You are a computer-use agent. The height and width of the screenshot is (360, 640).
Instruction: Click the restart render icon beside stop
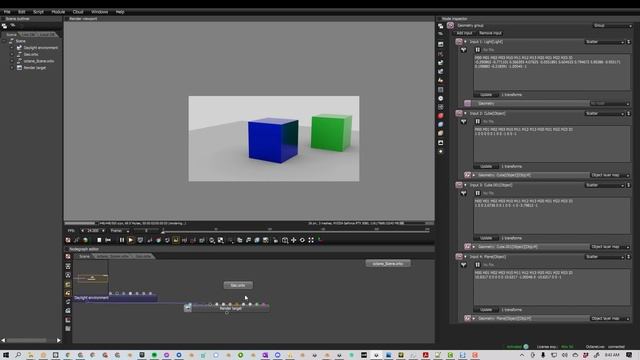coord(108,240)
